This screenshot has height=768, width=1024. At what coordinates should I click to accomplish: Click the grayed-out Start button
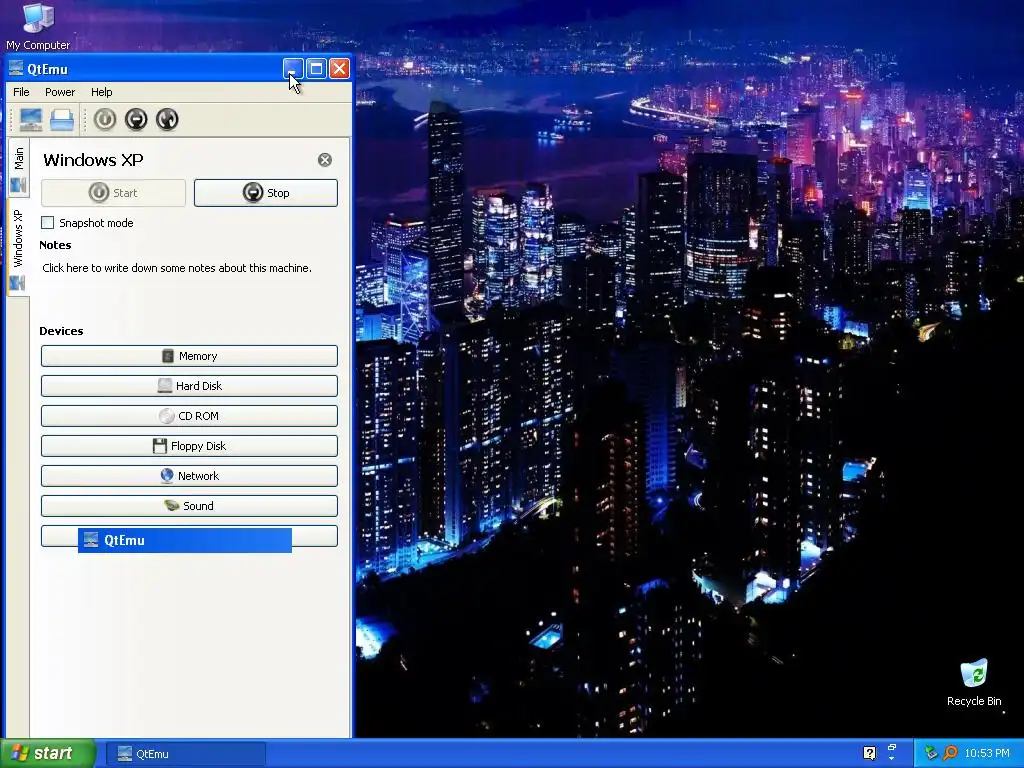pos(114,193)
